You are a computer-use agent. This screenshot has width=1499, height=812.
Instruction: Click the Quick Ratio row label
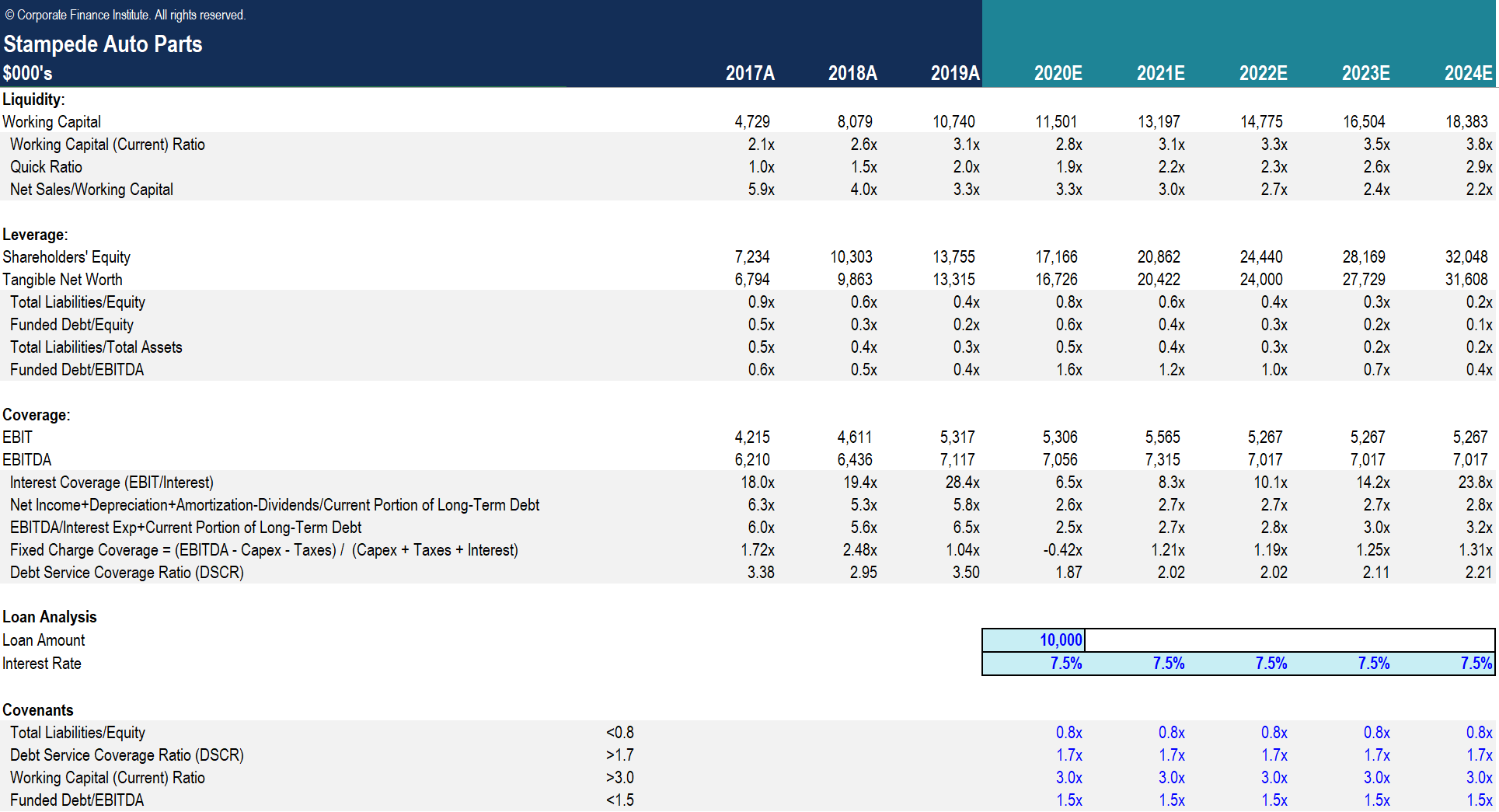(x=46, y=167)
